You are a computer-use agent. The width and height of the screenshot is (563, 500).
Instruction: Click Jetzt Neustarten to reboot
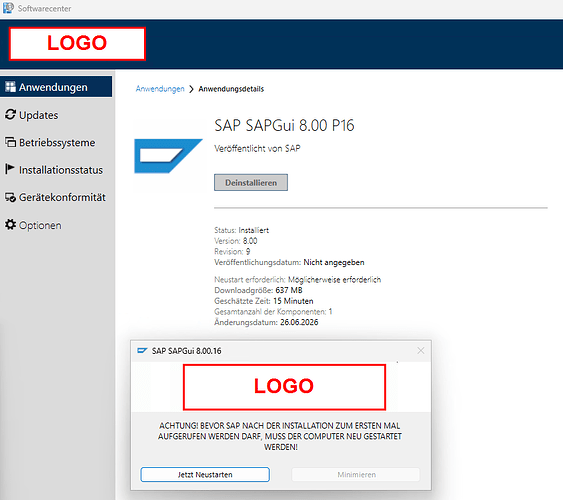pos(205,475)
